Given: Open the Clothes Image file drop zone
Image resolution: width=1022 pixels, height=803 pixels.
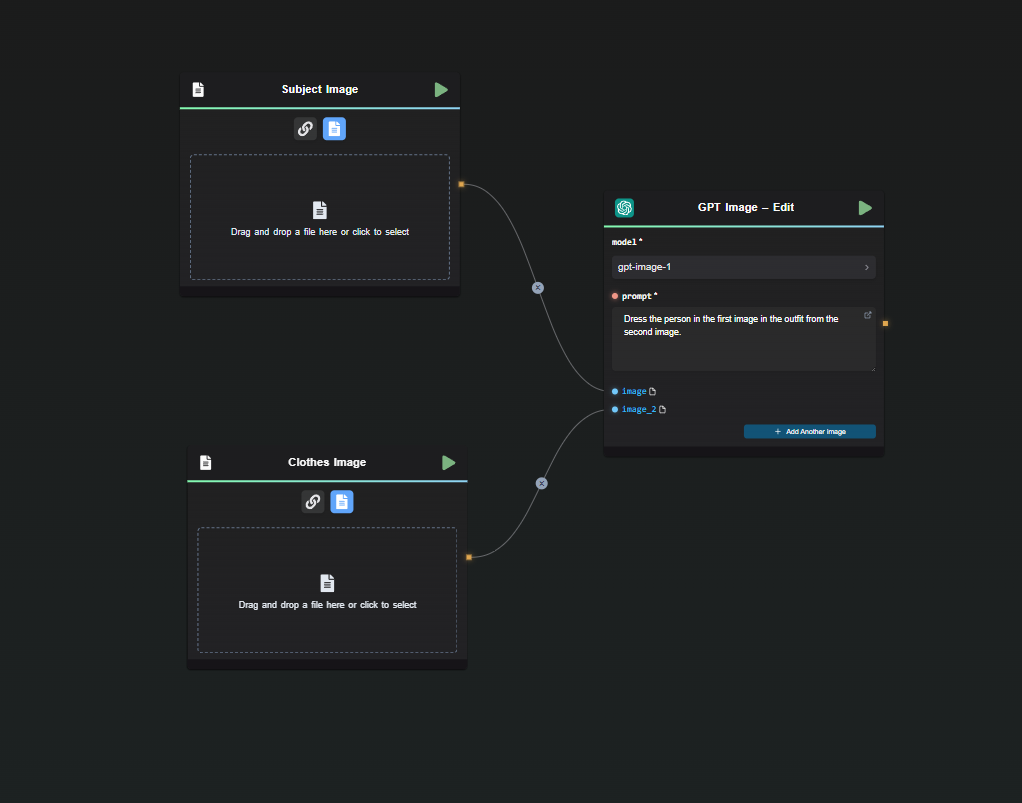Looking at the screenshot, I should (x=327, y=590).
